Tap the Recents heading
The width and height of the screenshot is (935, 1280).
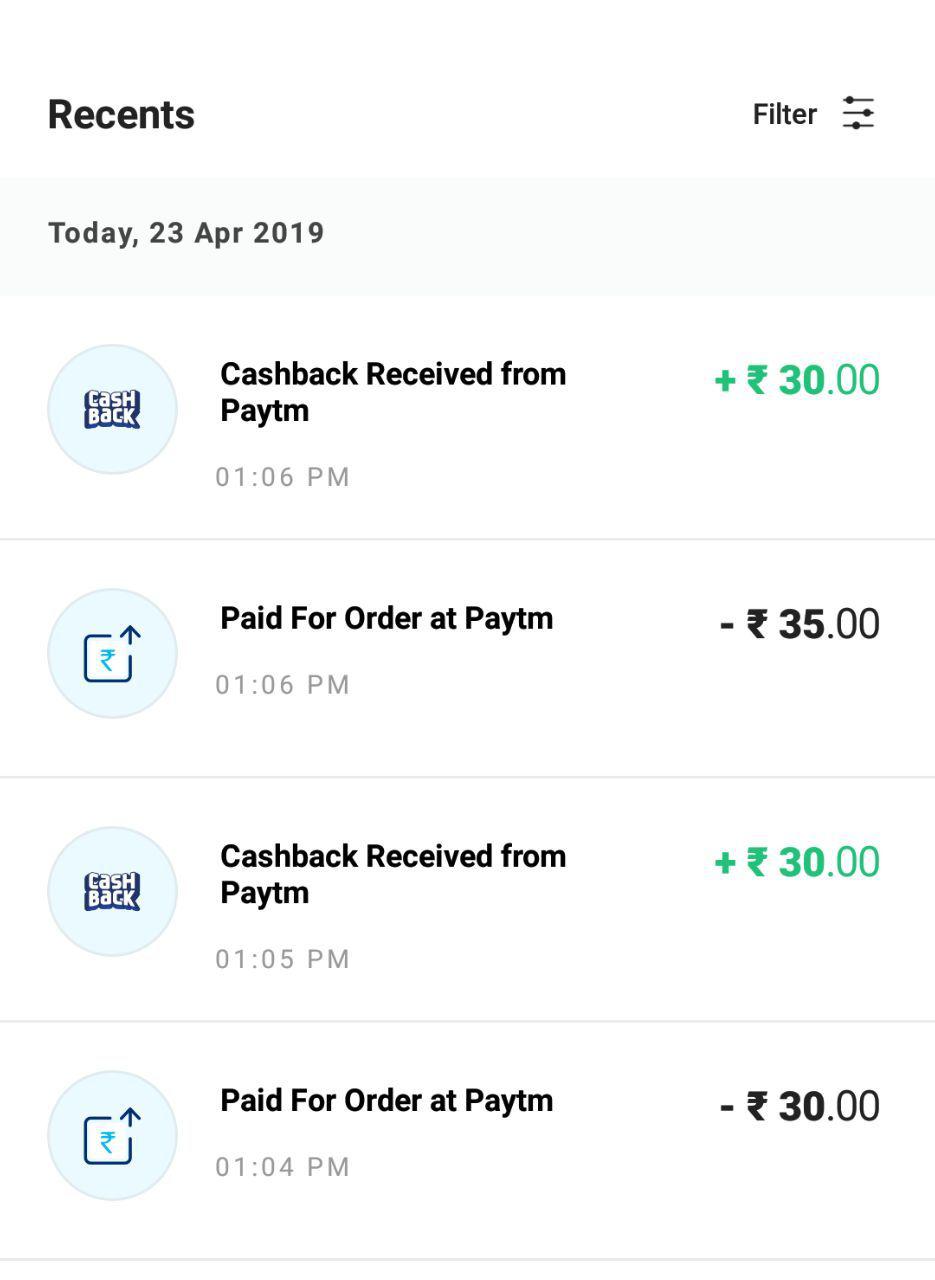click(x=121, y=114)
